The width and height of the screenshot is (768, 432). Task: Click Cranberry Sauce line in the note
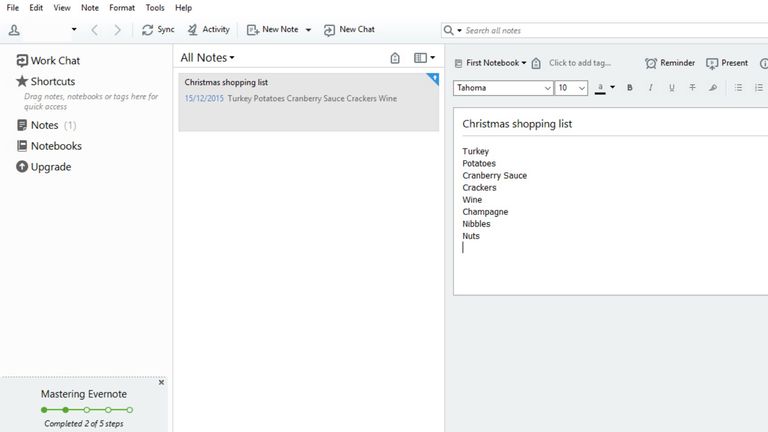494,175
